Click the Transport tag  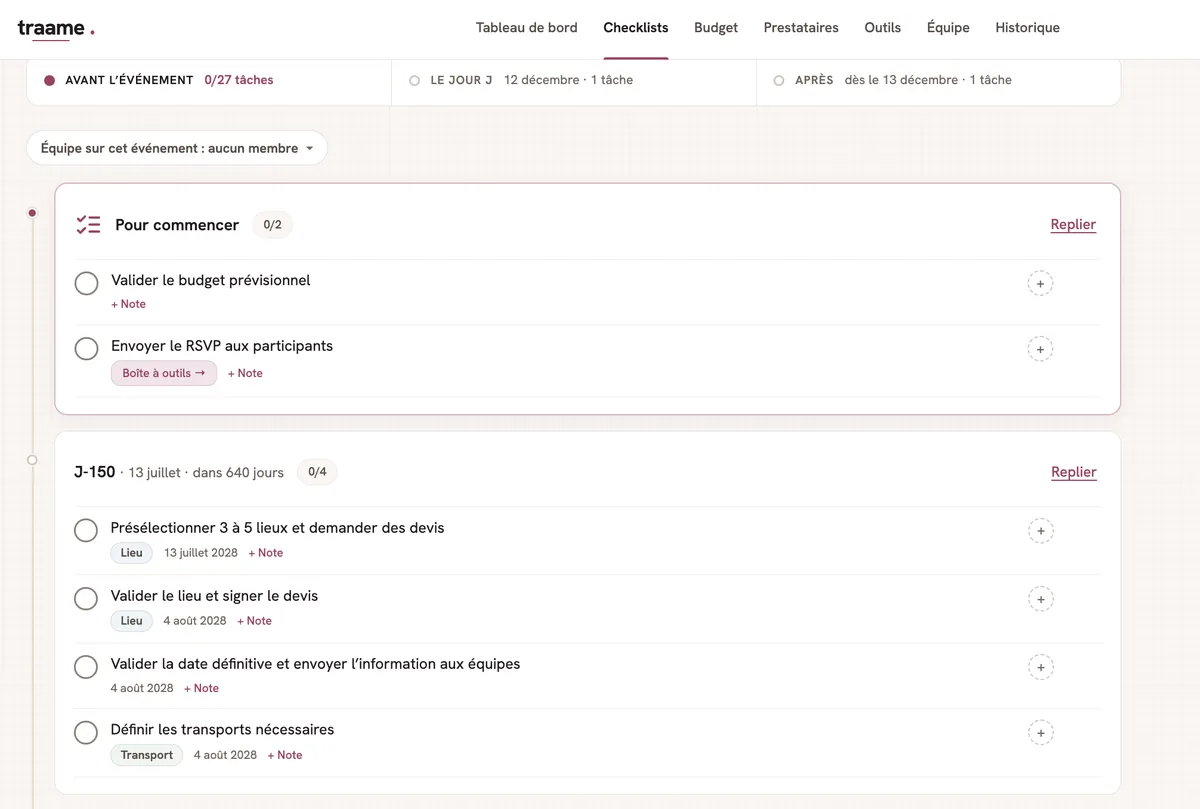147,755
